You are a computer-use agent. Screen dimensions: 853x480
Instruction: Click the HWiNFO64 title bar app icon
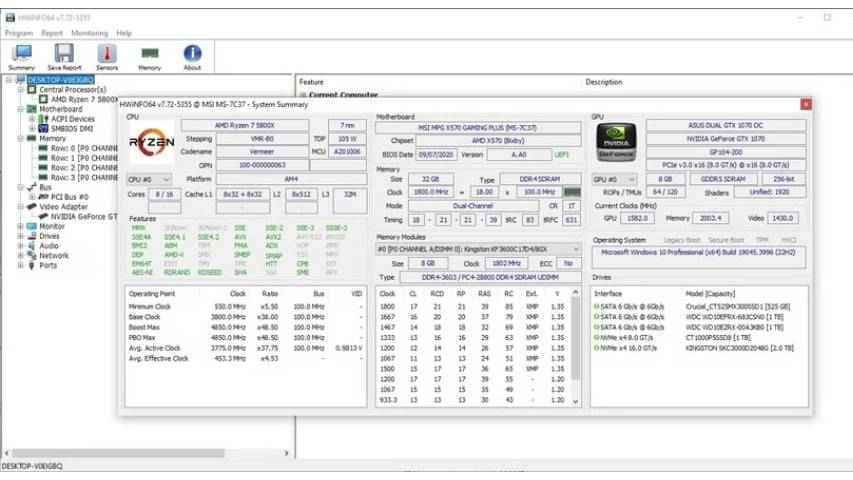10,17
